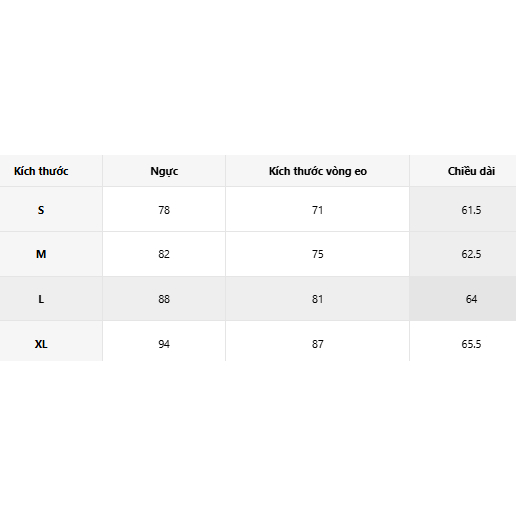
Task: Select the L size row label
Action: tap(41, 299)
